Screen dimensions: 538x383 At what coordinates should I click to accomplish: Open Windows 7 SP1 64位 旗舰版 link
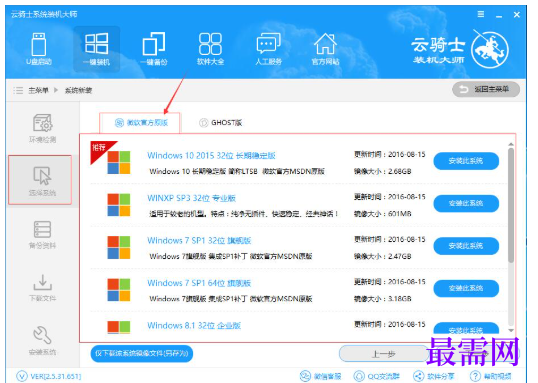click(x=199, y=283)
